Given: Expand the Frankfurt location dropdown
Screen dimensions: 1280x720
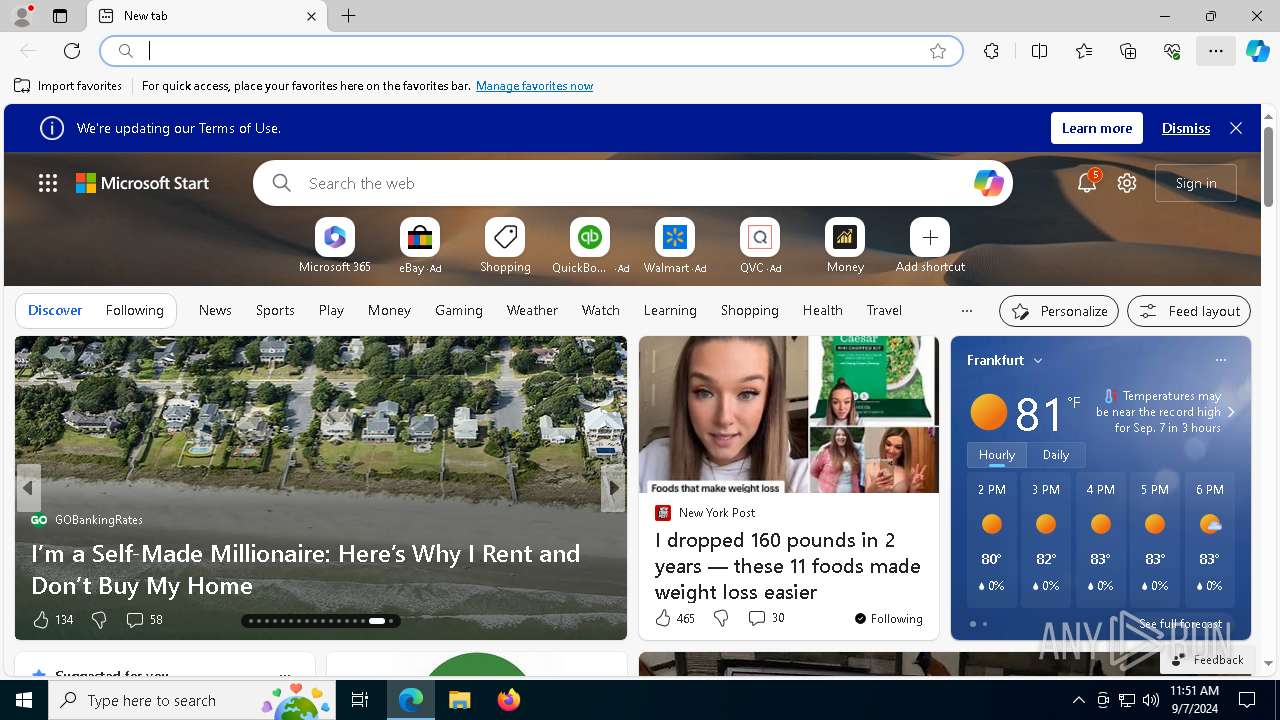Looking at the screenshot, I should tap(1038, 360).
